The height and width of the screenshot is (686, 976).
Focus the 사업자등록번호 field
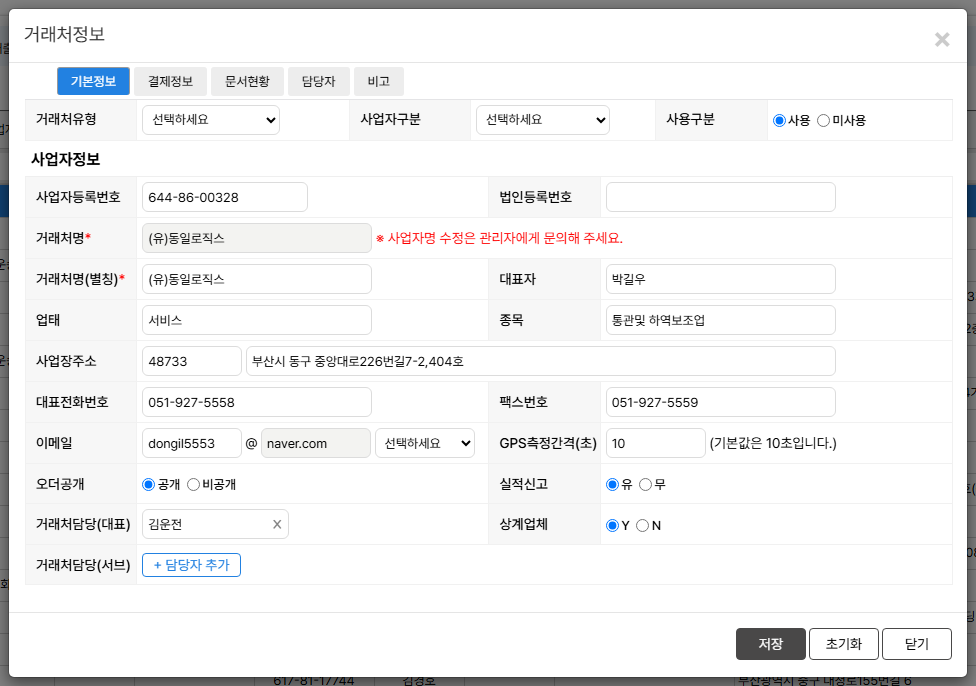tap(225, 197)
